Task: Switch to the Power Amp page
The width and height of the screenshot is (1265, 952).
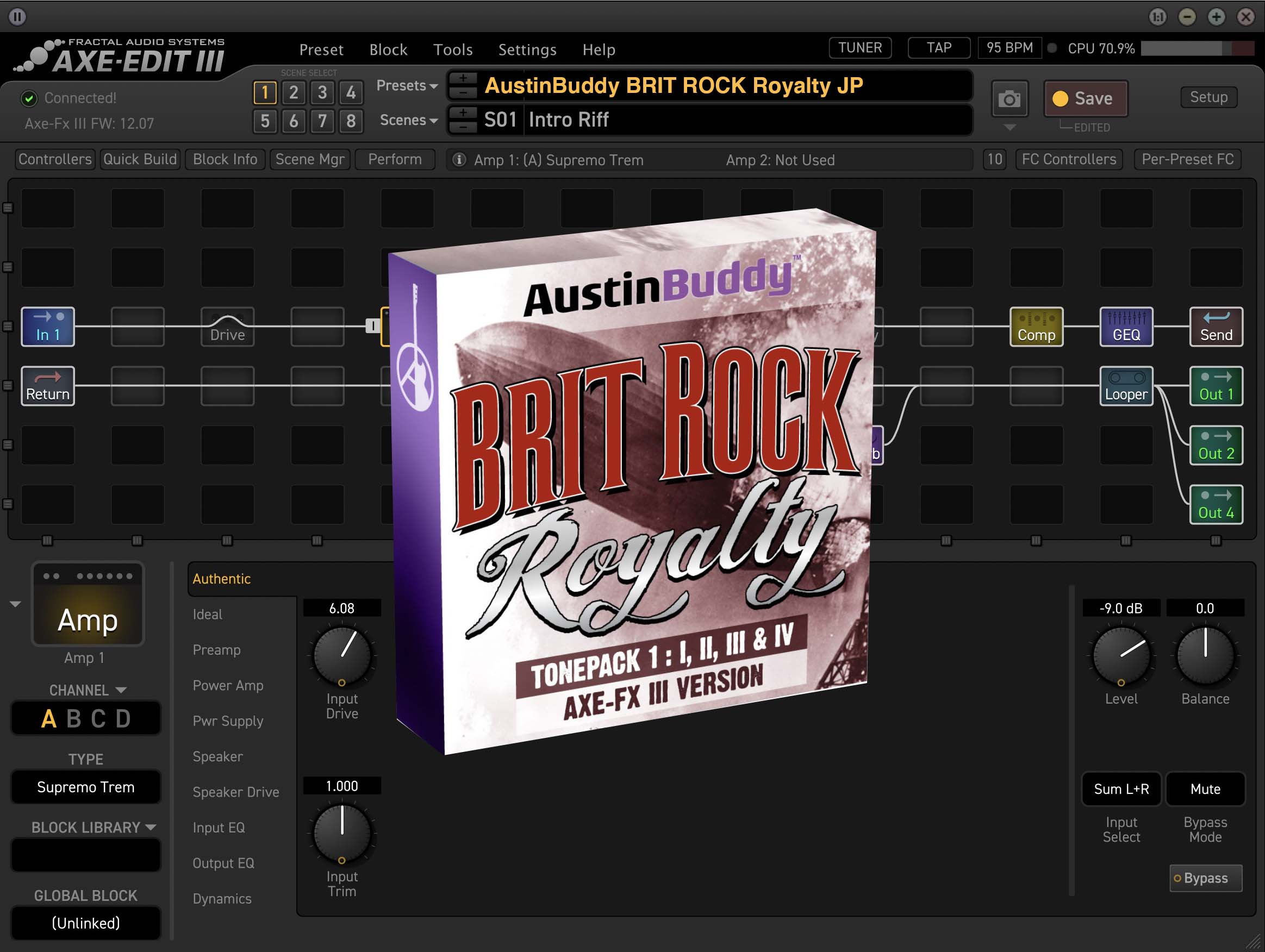Action: coord(228,686)
